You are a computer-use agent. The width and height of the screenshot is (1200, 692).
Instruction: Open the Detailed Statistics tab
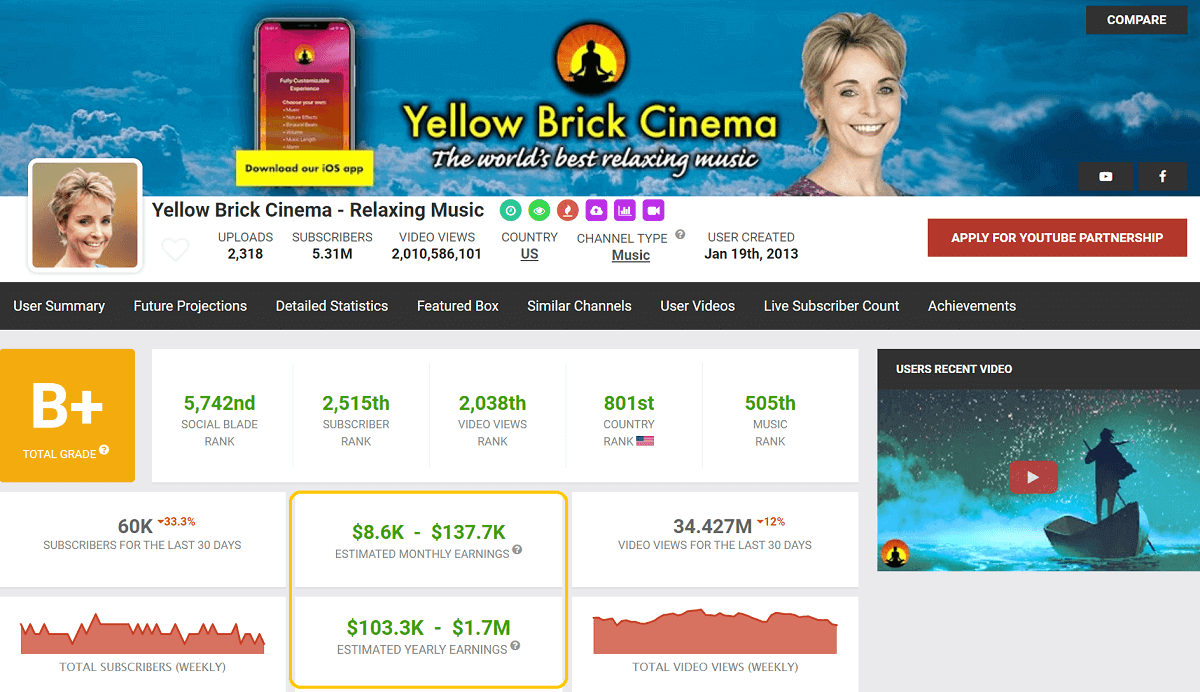pyautogui.click(x=332, y=306)
